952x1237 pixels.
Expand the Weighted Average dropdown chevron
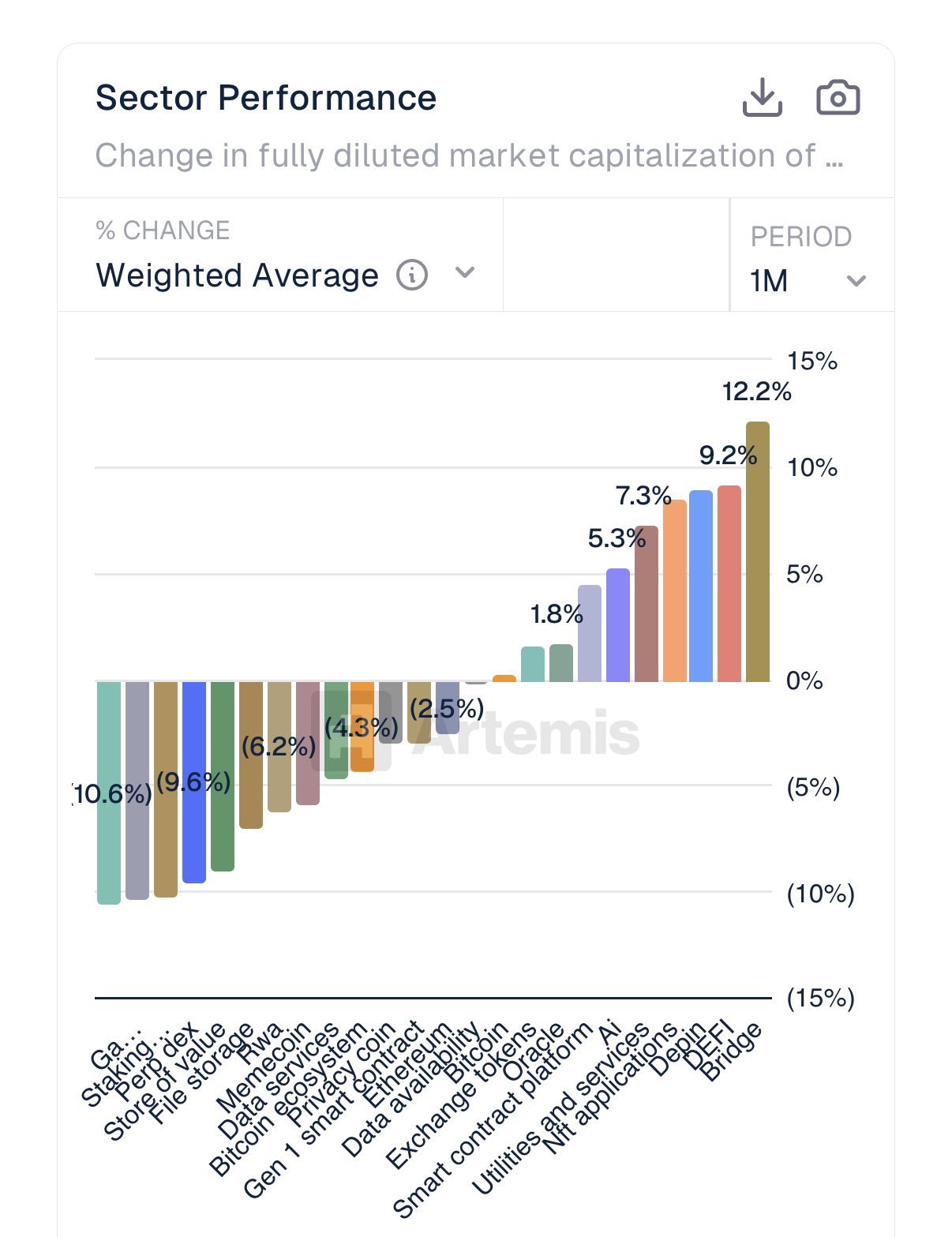pos(465,273)
